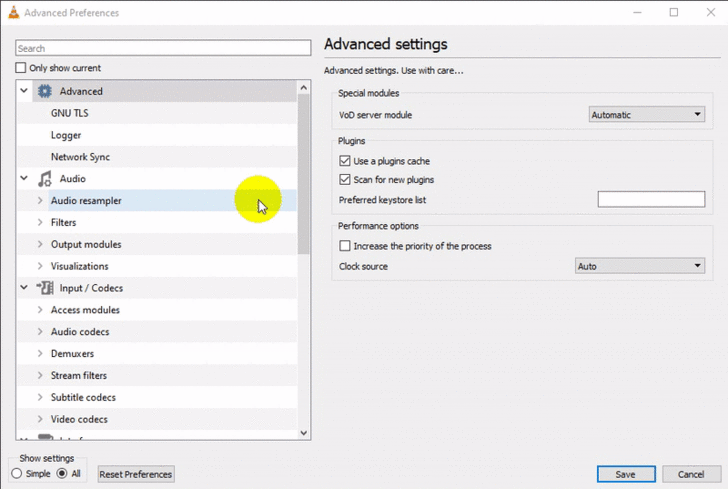Image resolution: width=728 pixels, height=489 pixels.
Task: Collapse the Input / Codecs section
Action: 24,287
